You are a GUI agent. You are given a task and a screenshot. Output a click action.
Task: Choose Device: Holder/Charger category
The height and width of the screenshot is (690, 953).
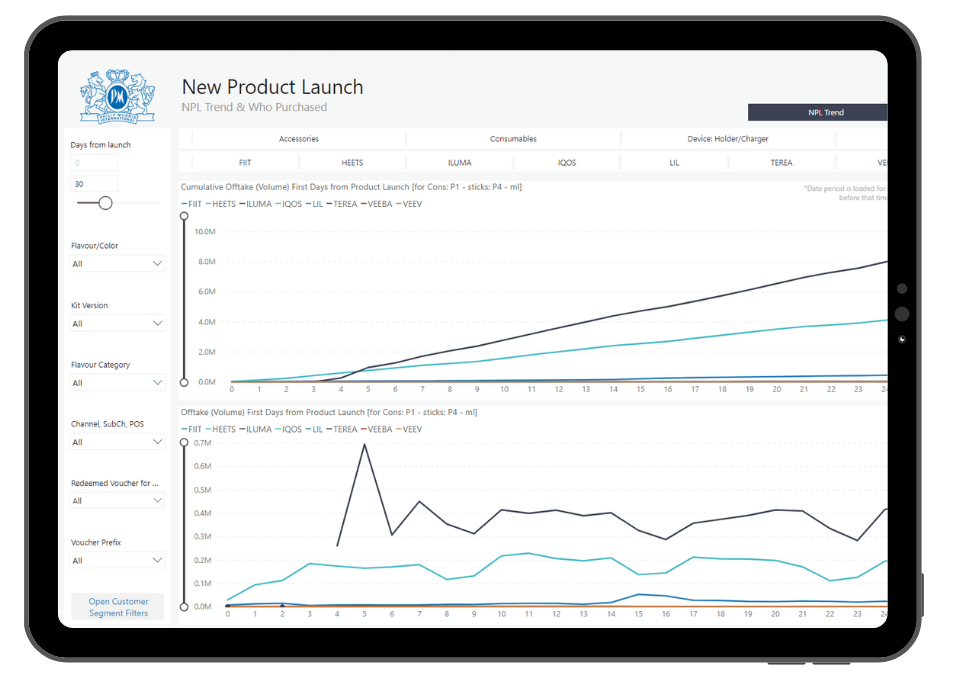pos(728,139)
